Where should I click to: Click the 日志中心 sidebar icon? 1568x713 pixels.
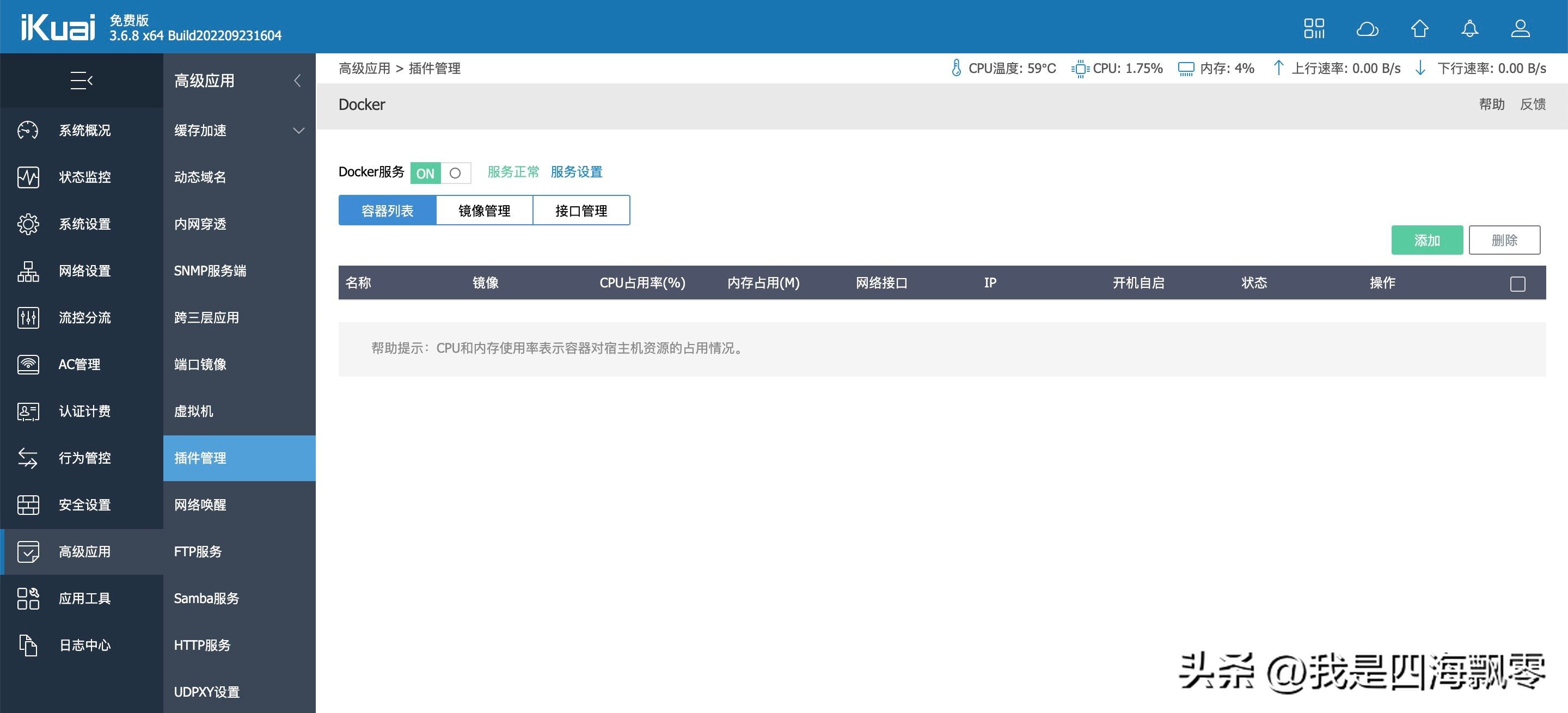[x=27, y=645]
